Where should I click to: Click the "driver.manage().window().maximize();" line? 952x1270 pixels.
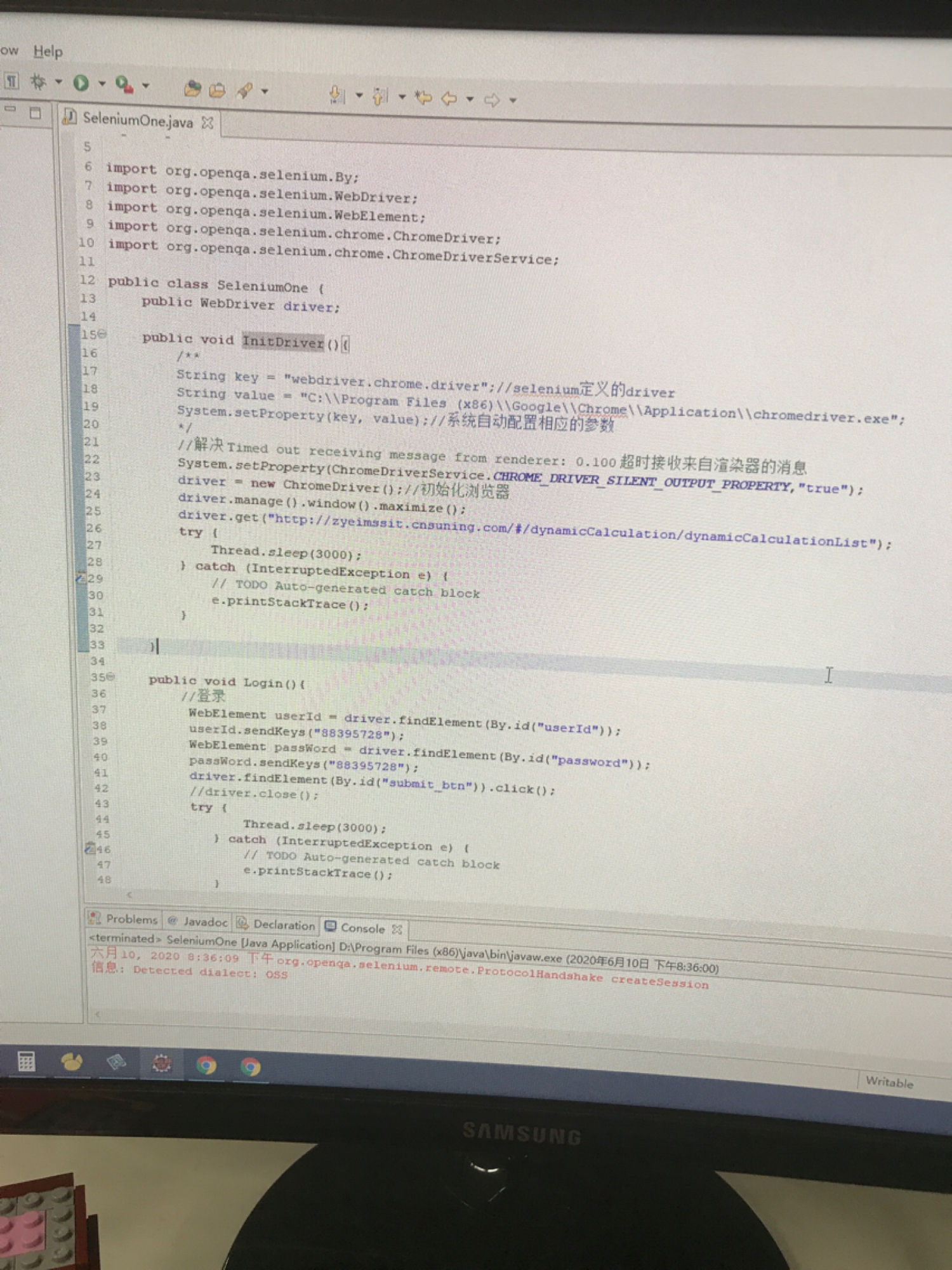[322, 504]
